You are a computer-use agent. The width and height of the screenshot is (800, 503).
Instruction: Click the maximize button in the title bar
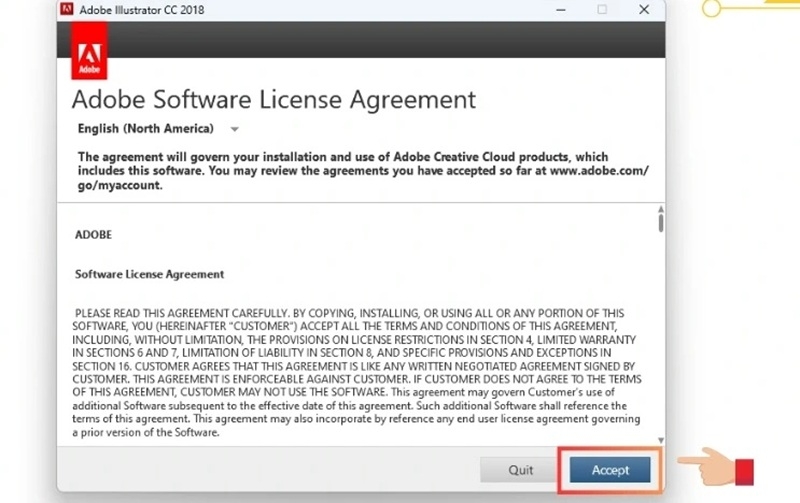(x=602, y=10)
